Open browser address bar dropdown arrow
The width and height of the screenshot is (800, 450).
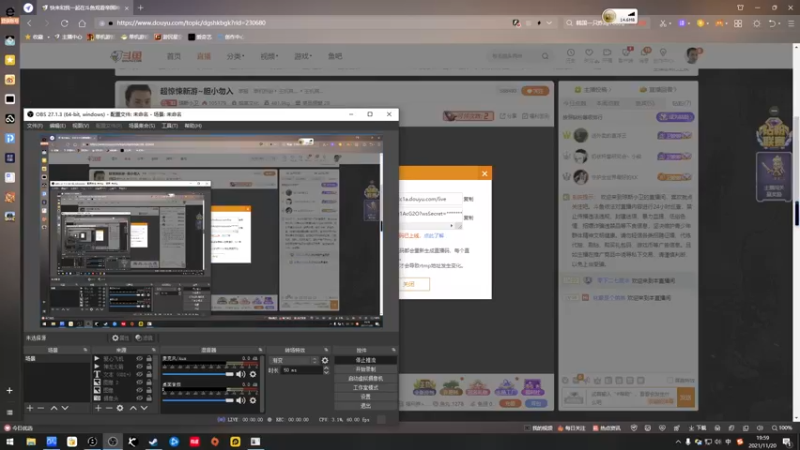click(x=549, y=23)
